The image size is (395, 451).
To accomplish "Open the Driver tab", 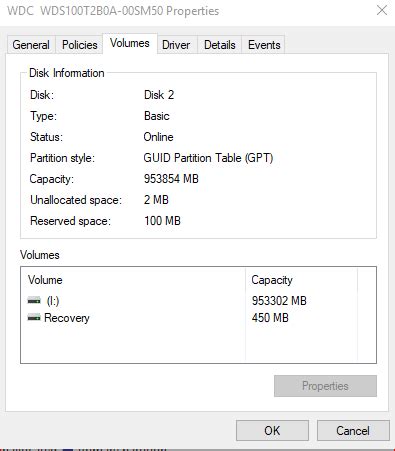I will (176, 45).
